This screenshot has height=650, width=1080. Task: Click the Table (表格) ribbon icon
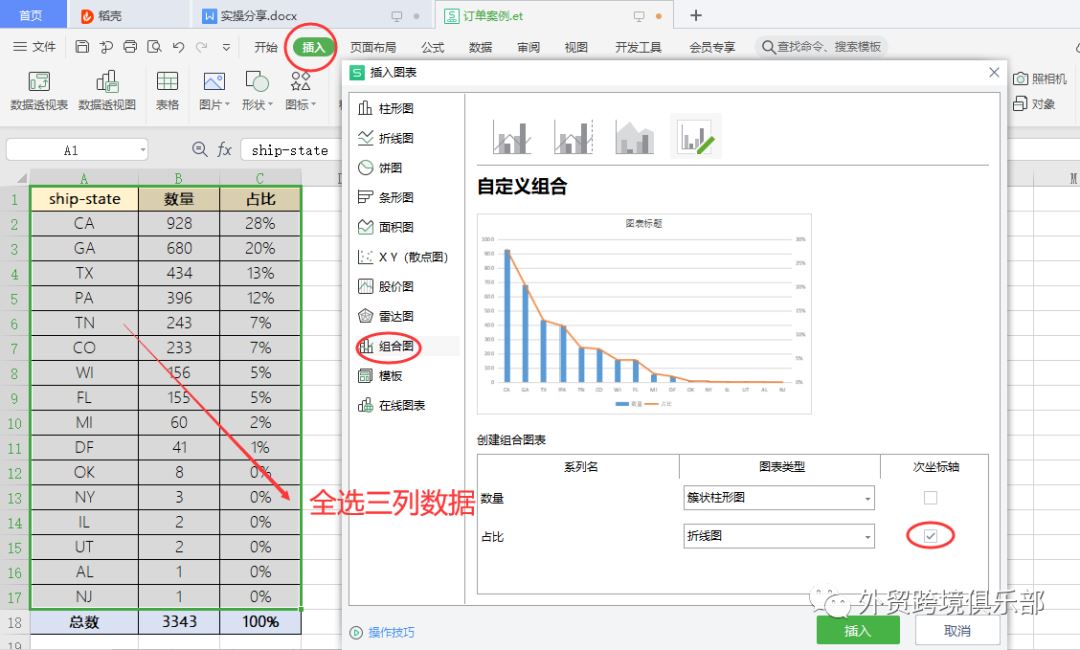(x=167, y=90)
